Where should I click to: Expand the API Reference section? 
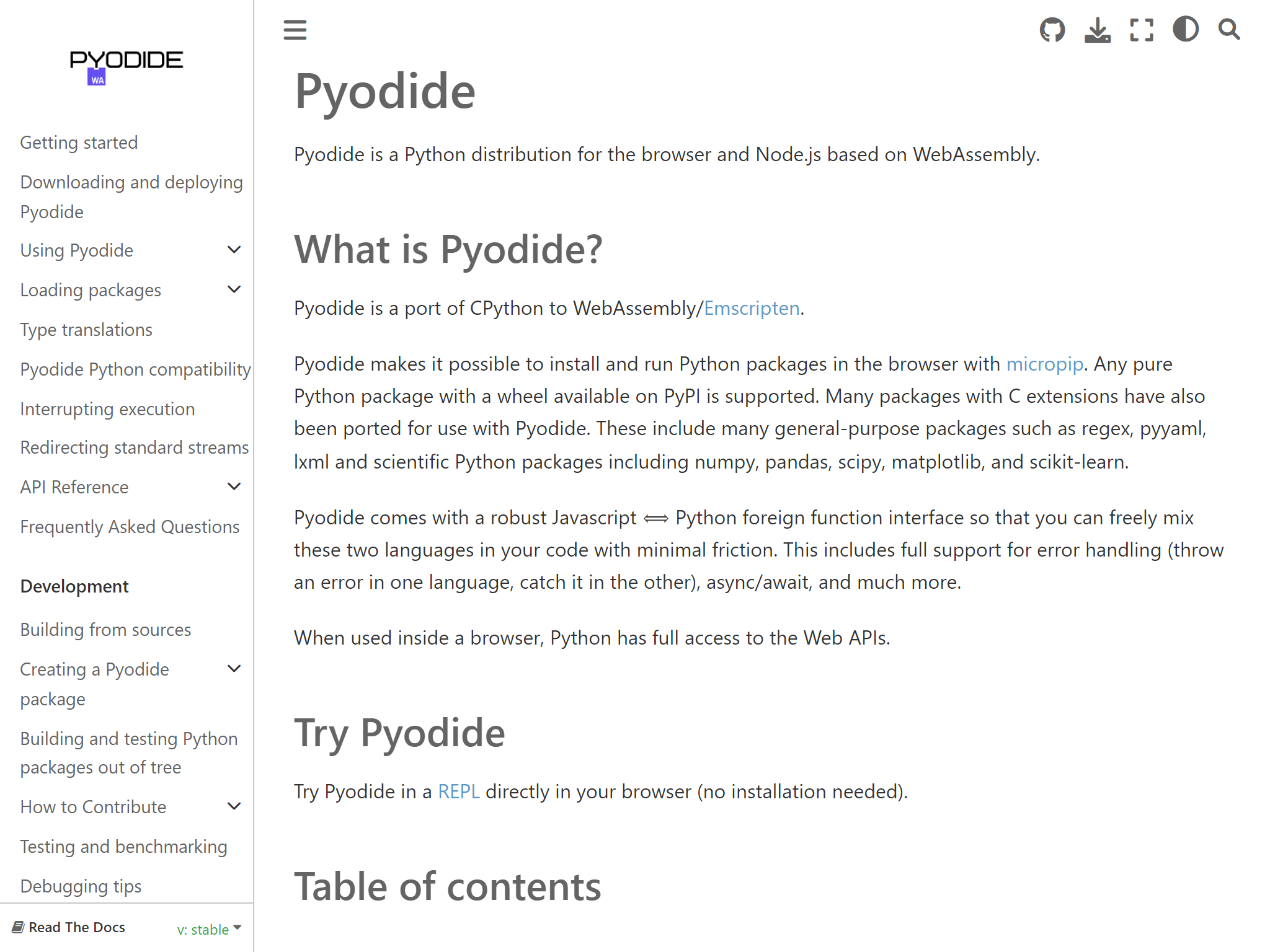[x=234, y=486]
